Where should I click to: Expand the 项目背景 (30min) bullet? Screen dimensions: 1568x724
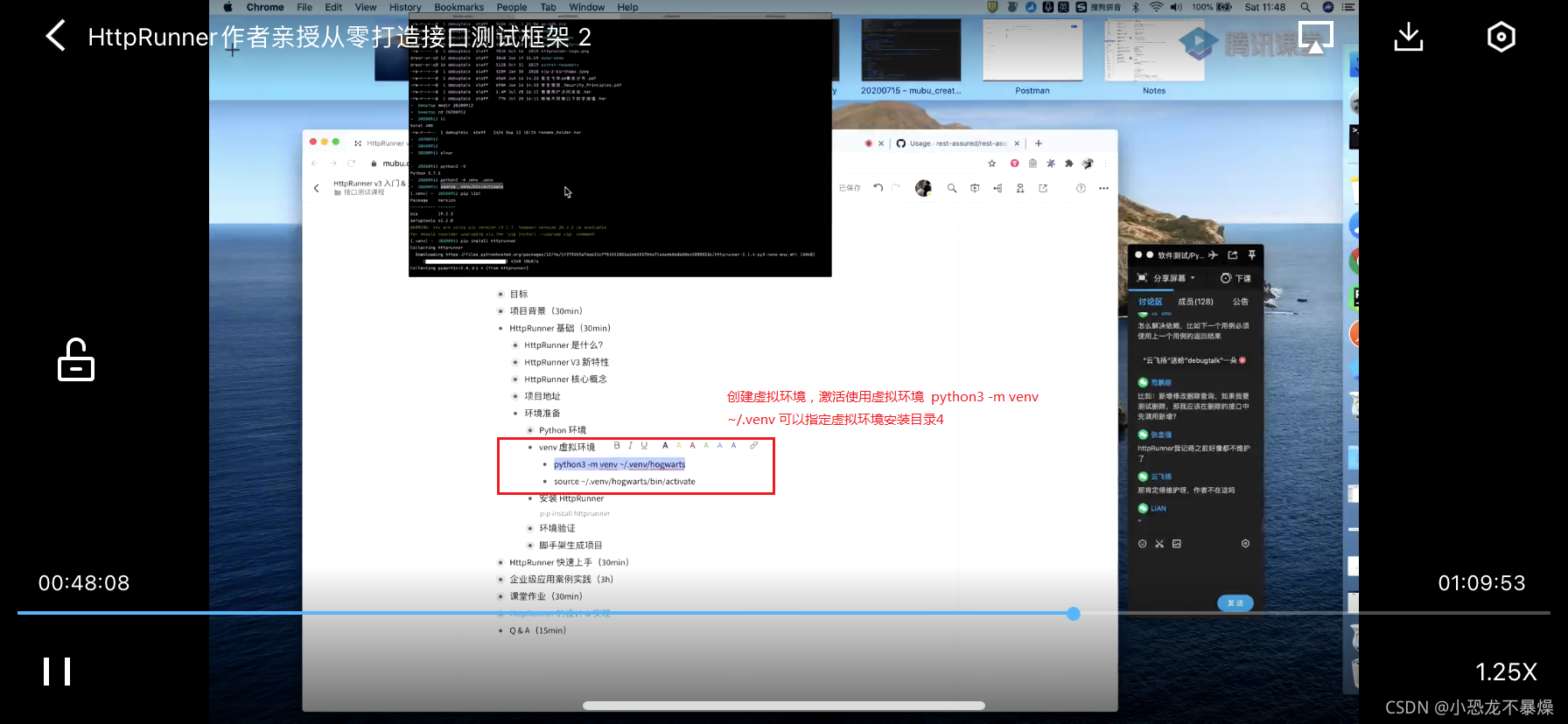[500, 311]
